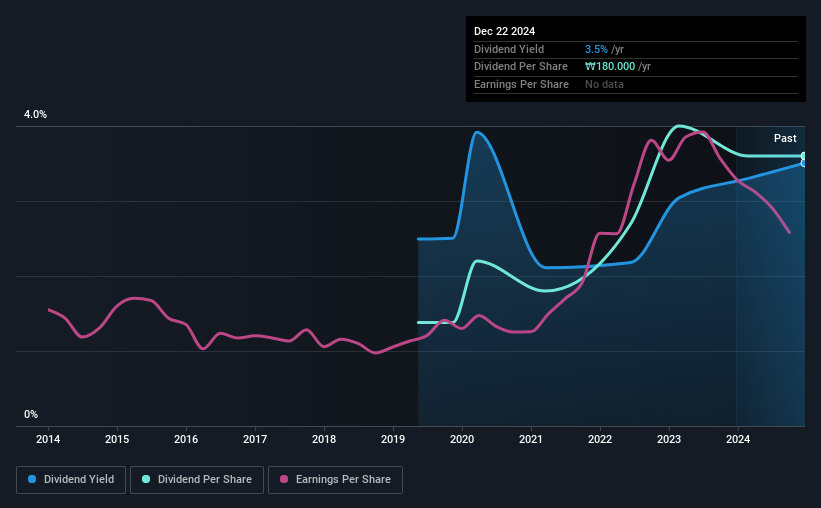Click the Past label on chart
The image size is (821, 508).
785,138
